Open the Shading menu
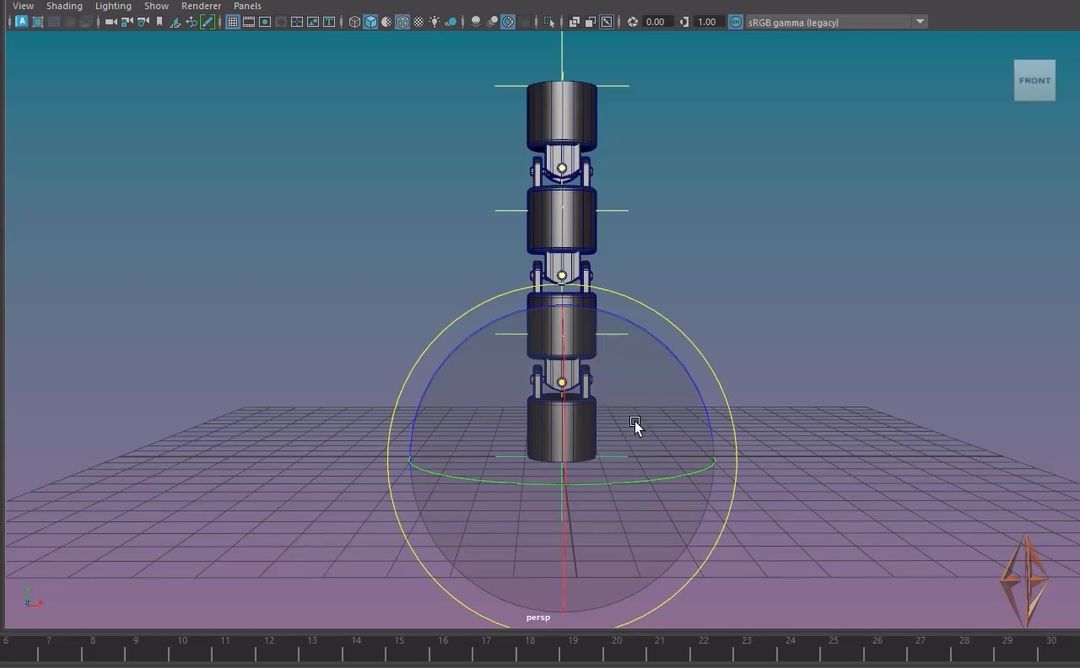The image size is (1080, 668). (x=64, y=6)
